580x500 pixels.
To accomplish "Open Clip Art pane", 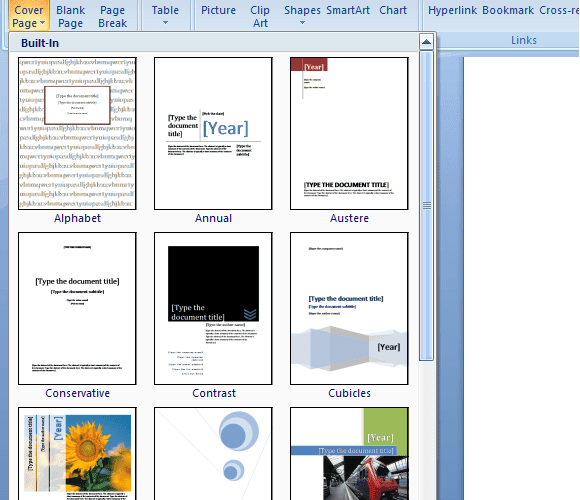I will click(260, 17).
